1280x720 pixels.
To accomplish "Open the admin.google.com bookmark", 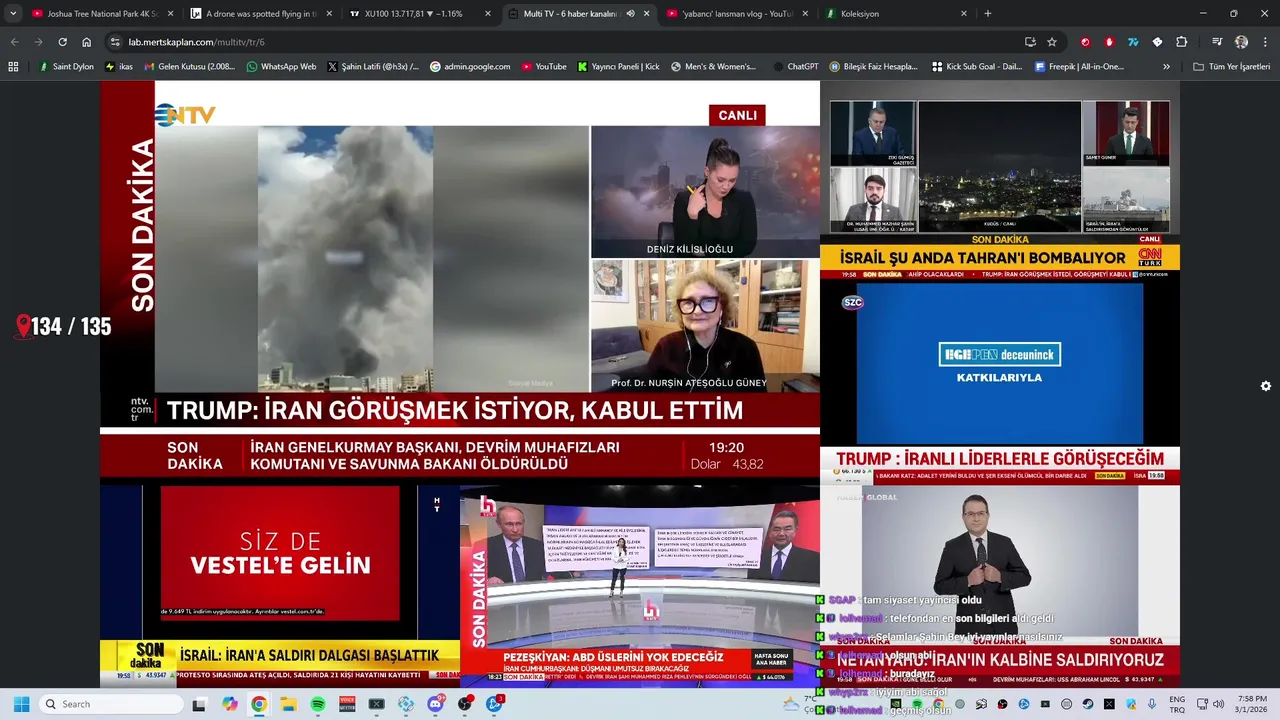I will [x=469, y=67].
